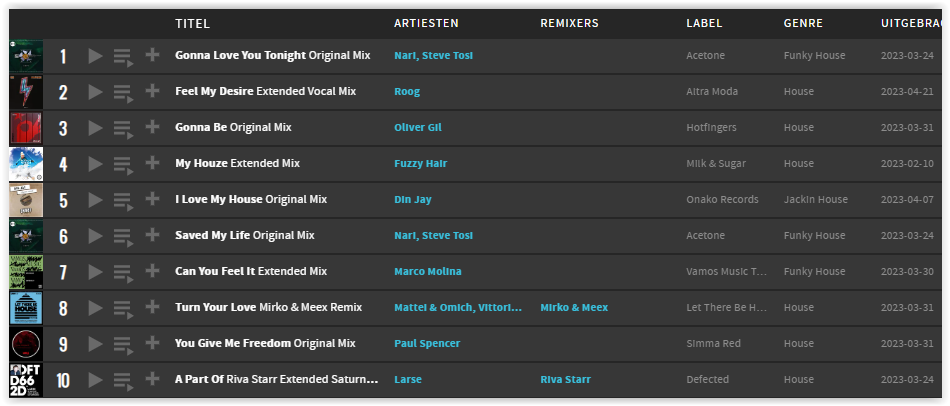Open artist Paul Spencer page

coord(427,344)
